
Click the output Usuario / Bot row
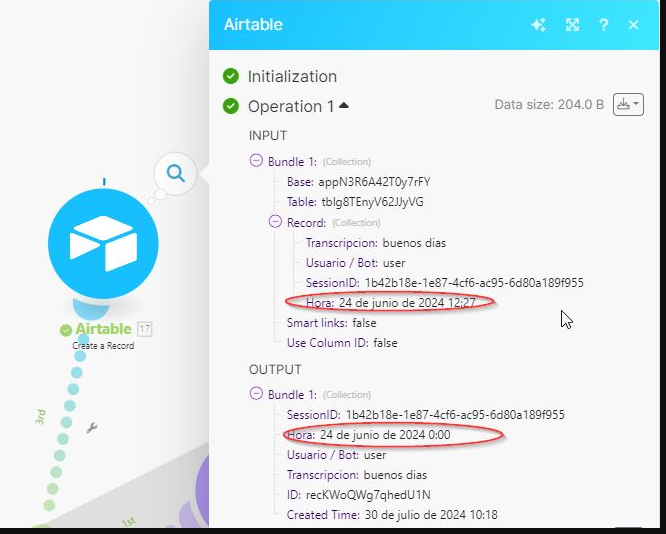[x=336, y=455]
